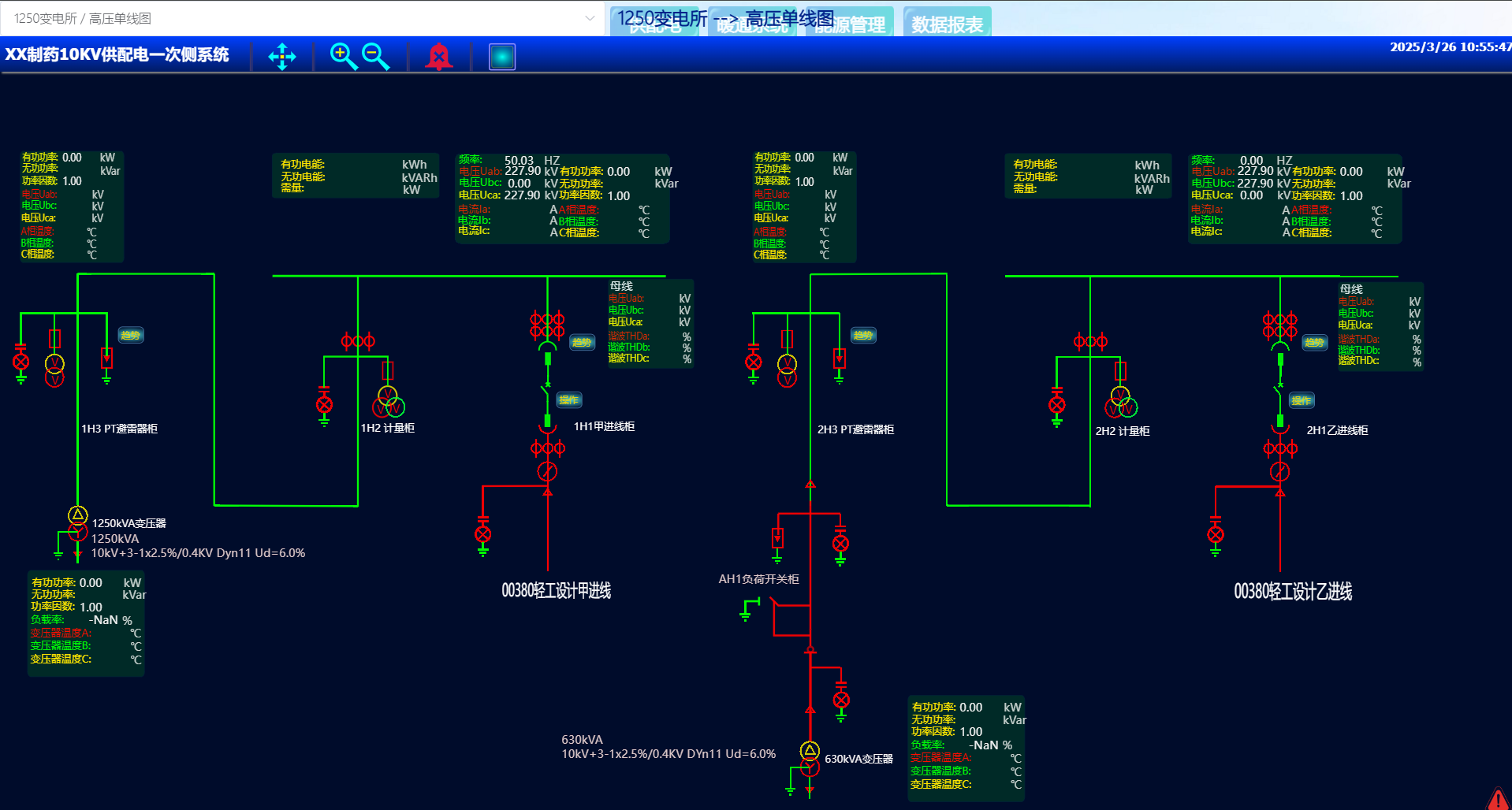The width and height of the screenshot is (1512, 810).
Task: Click the 趋势 button near 1H3 PT避雷器柜
Action: (131, 336)
